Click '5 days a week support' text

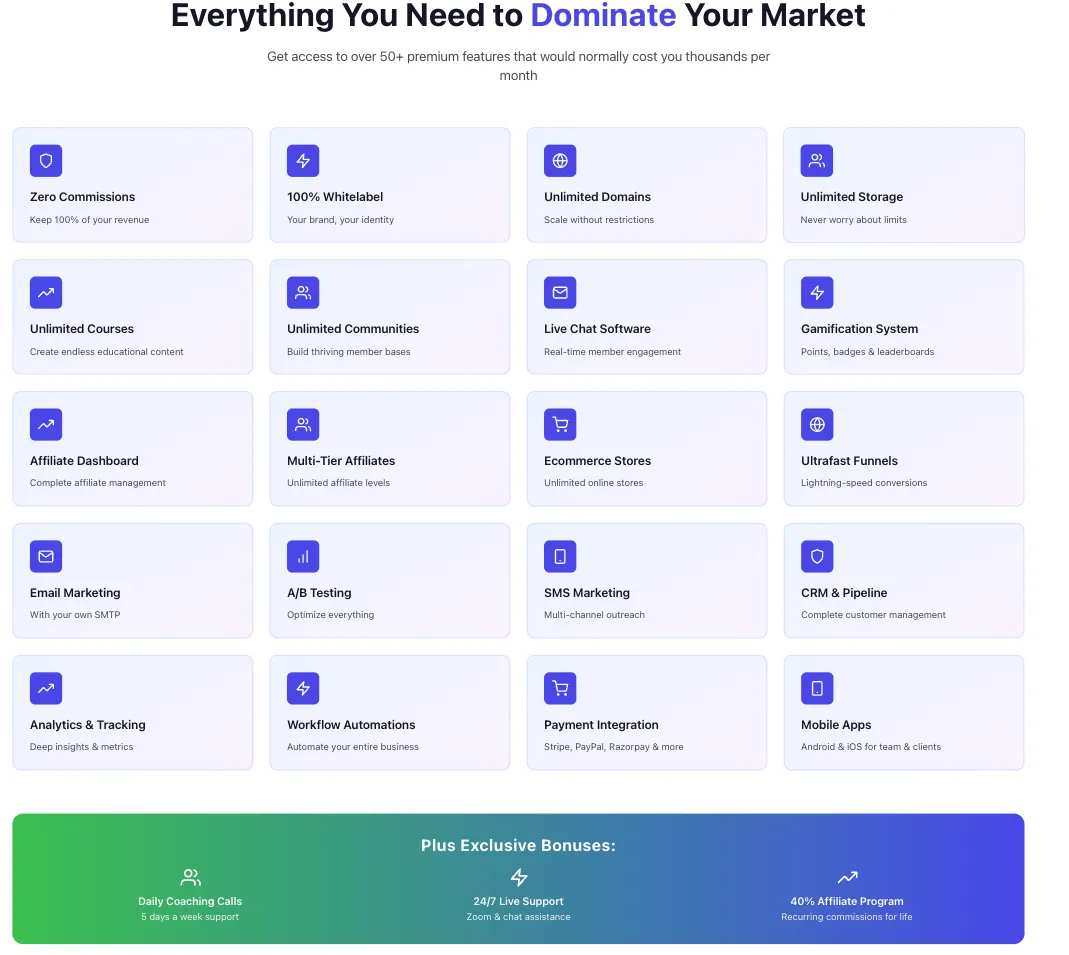[x=190, y=917]
